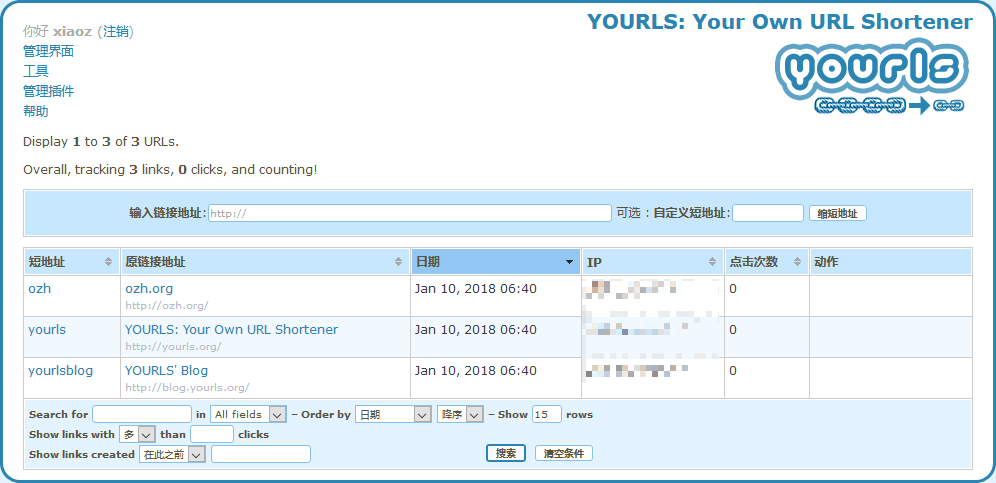Toggle the 日期 column descending arrow
Viewport: 996px width, 483px height.
(570, 262)
